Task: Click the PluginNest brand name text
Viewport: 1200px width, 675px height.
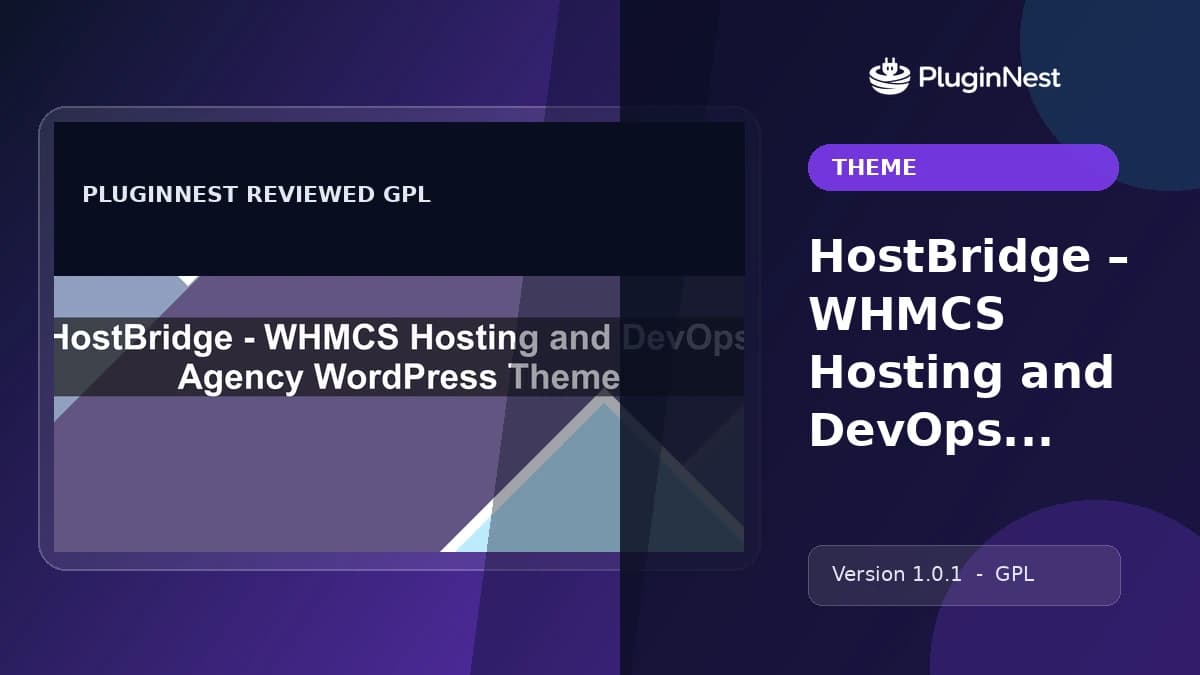Action: tap(987, 78)
